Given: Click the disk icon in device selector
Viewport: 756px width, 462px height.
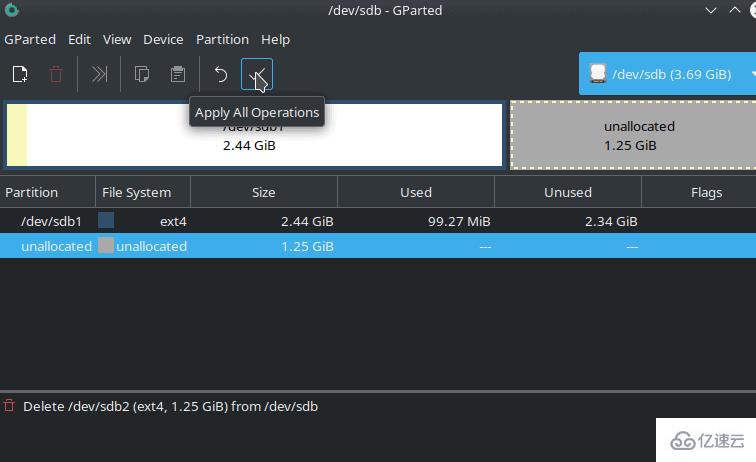Looking at the screenshot, I should (598, 74).
